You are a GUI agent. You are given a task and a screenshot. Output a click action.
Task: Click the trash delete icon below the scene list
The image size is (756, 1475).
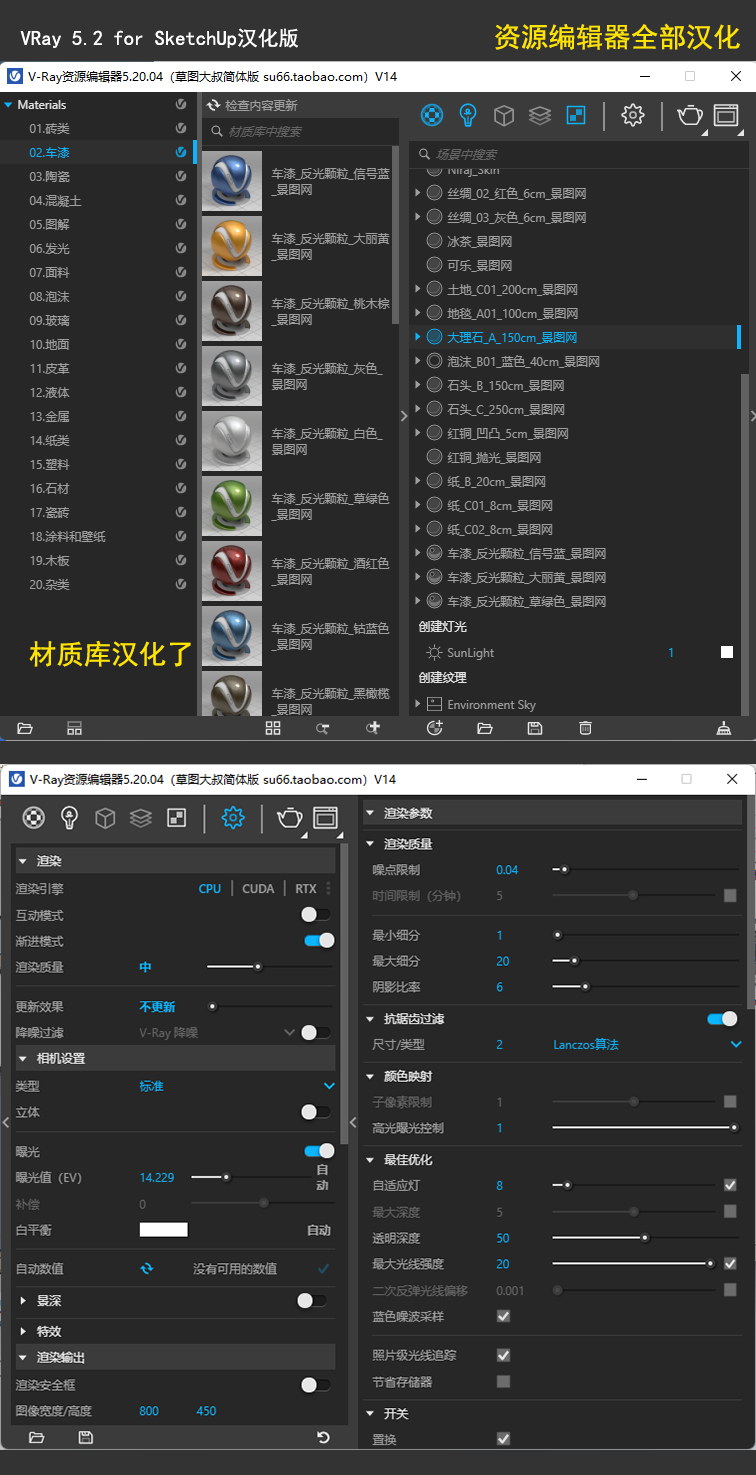[586, 728]
